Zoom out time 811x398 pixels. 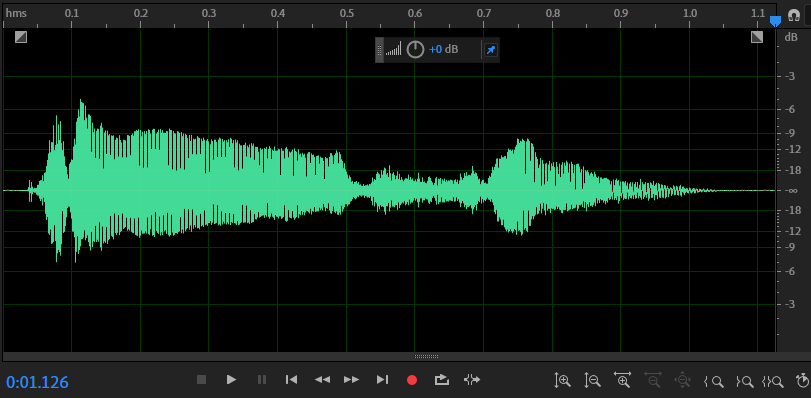point(653,379)
